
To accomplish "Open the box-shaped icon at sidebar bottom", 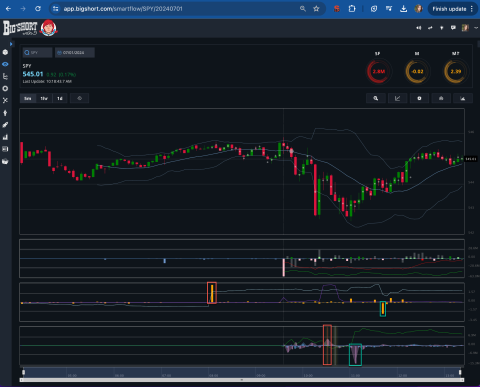I will pyautogui.click(x=5, y=161).
